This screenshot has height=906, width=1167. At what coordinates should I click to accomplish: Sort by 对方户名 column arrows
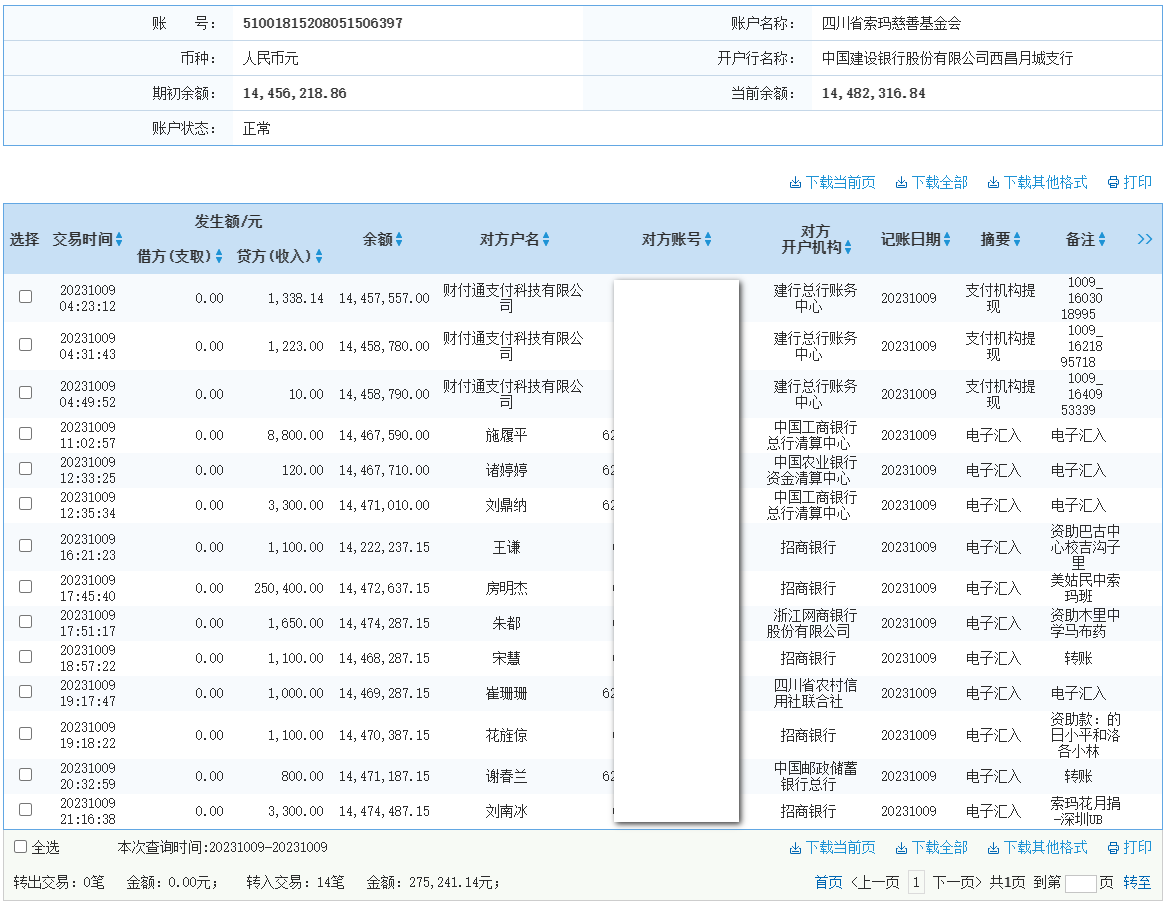click(546, 239)
